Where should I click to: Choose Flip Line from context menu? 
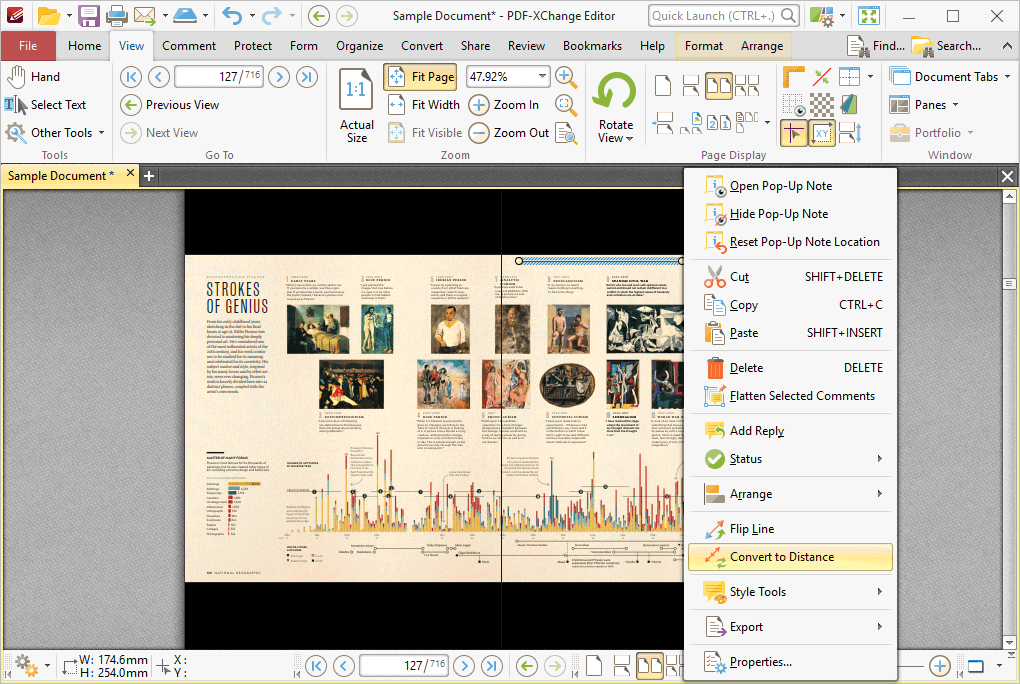pyautogui.click(x=790, y=529)
